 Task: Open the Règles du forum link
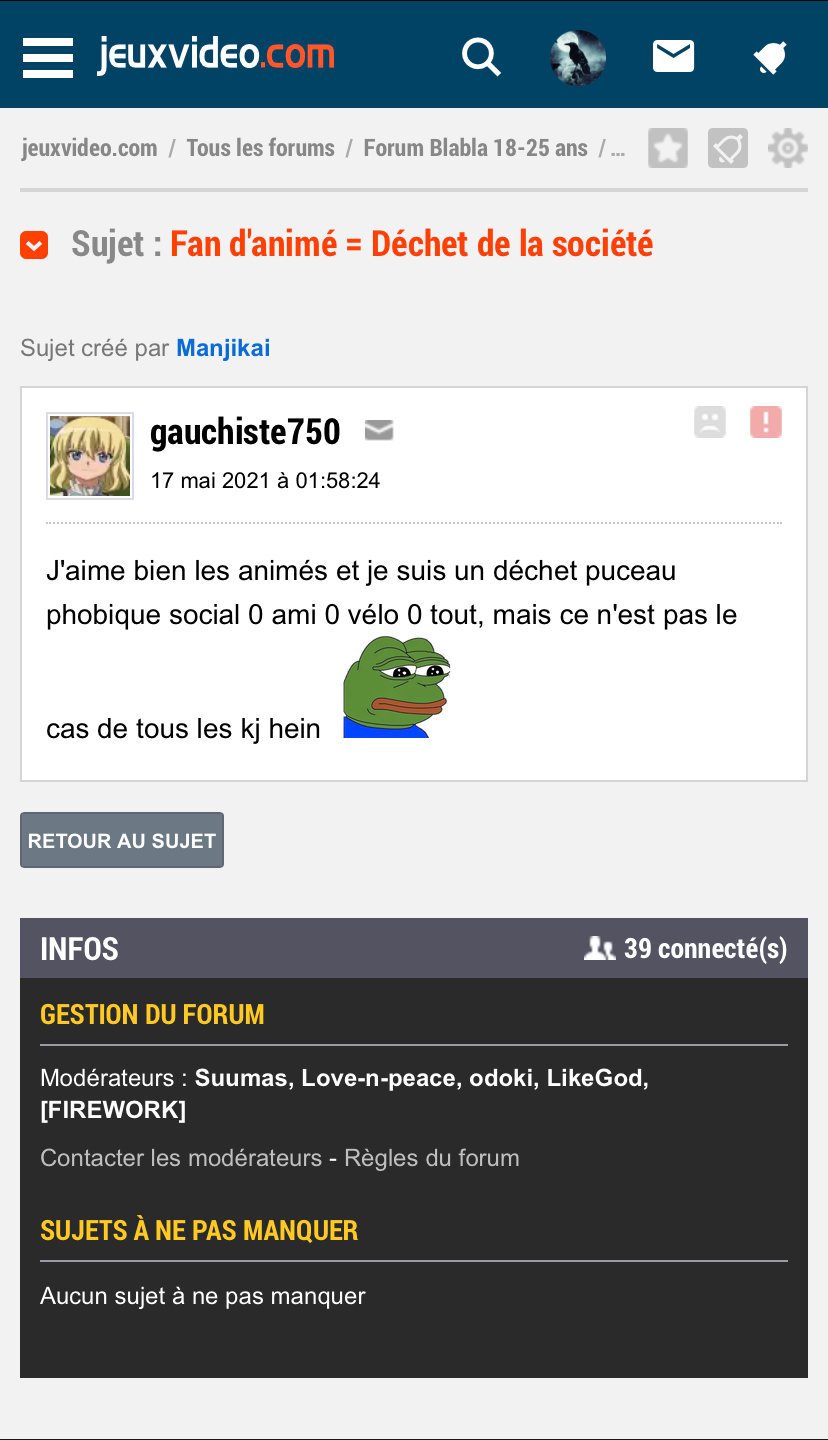[x=432, y=1158]
